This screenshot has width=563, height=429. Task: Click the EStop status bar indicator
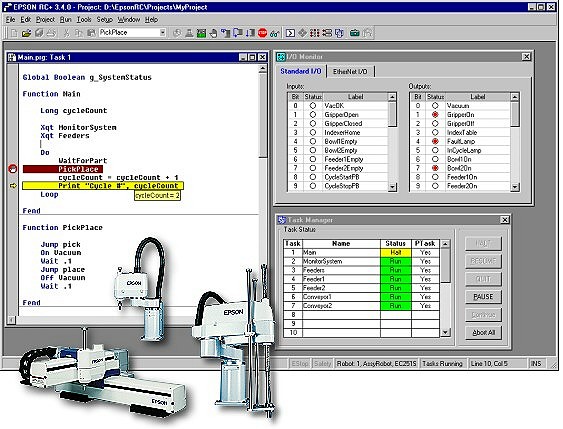click(300, 364)
